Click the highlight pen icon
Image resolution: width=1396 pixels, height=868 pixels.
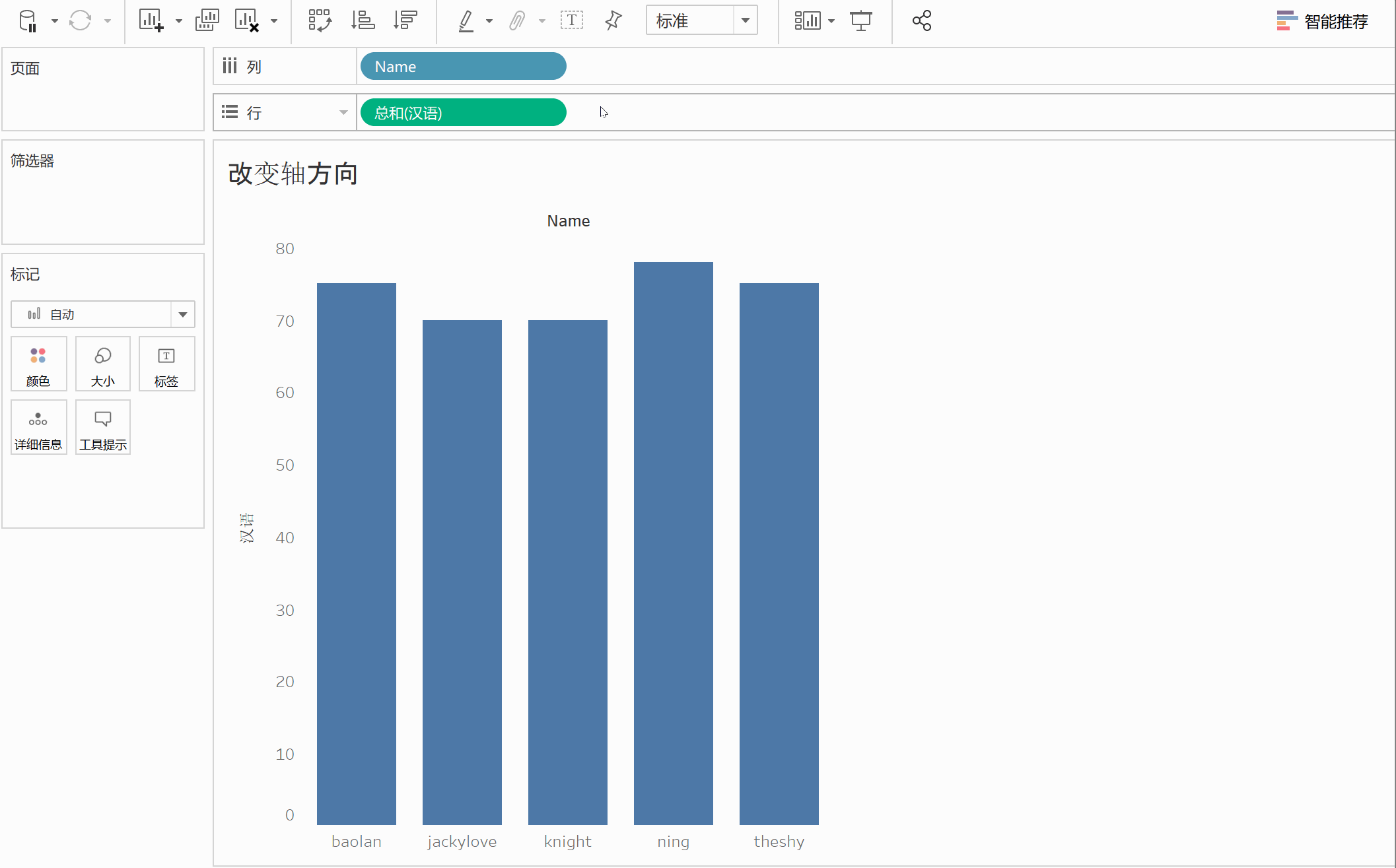(x=466, y=21)
